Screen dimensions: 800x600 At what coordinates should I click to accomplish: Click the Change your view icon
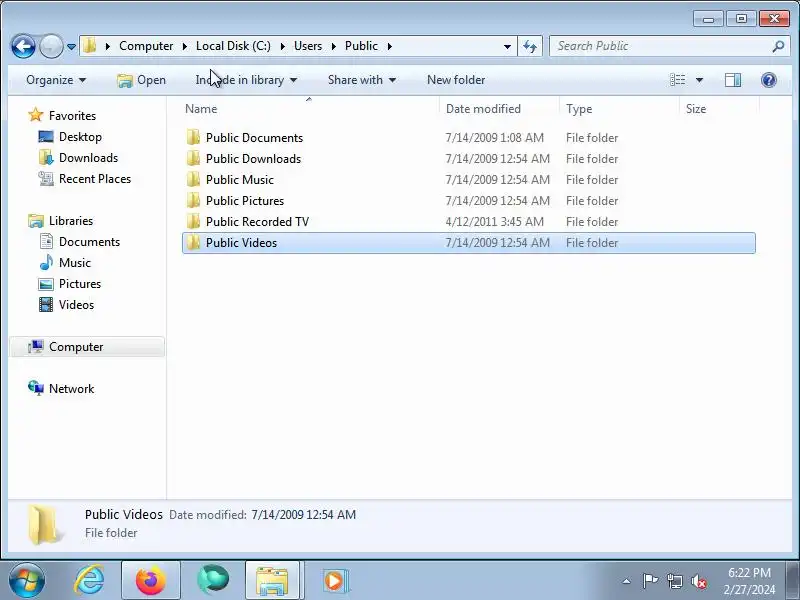(678, 80)
